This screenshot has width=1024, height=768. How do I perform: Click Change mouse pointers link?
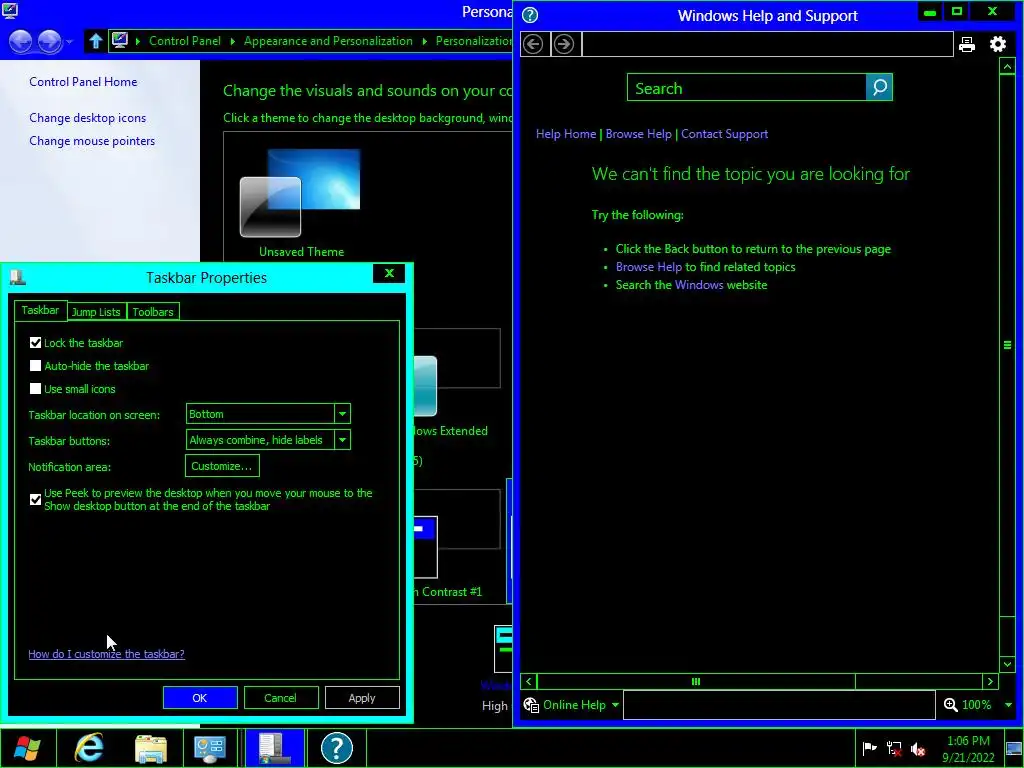92,140
